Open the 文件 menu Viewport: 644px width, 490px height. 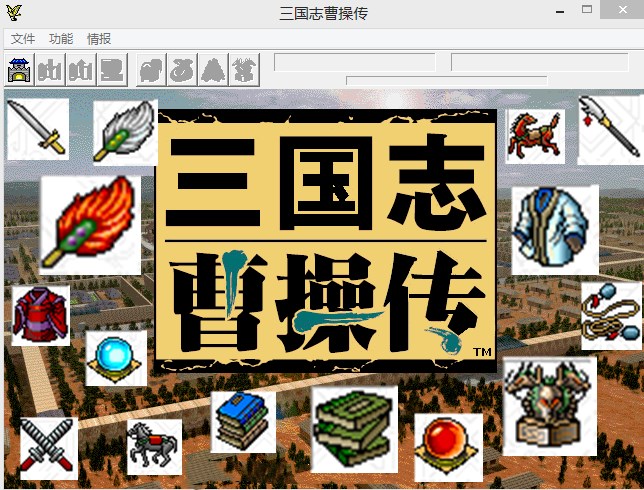(23, 39)
